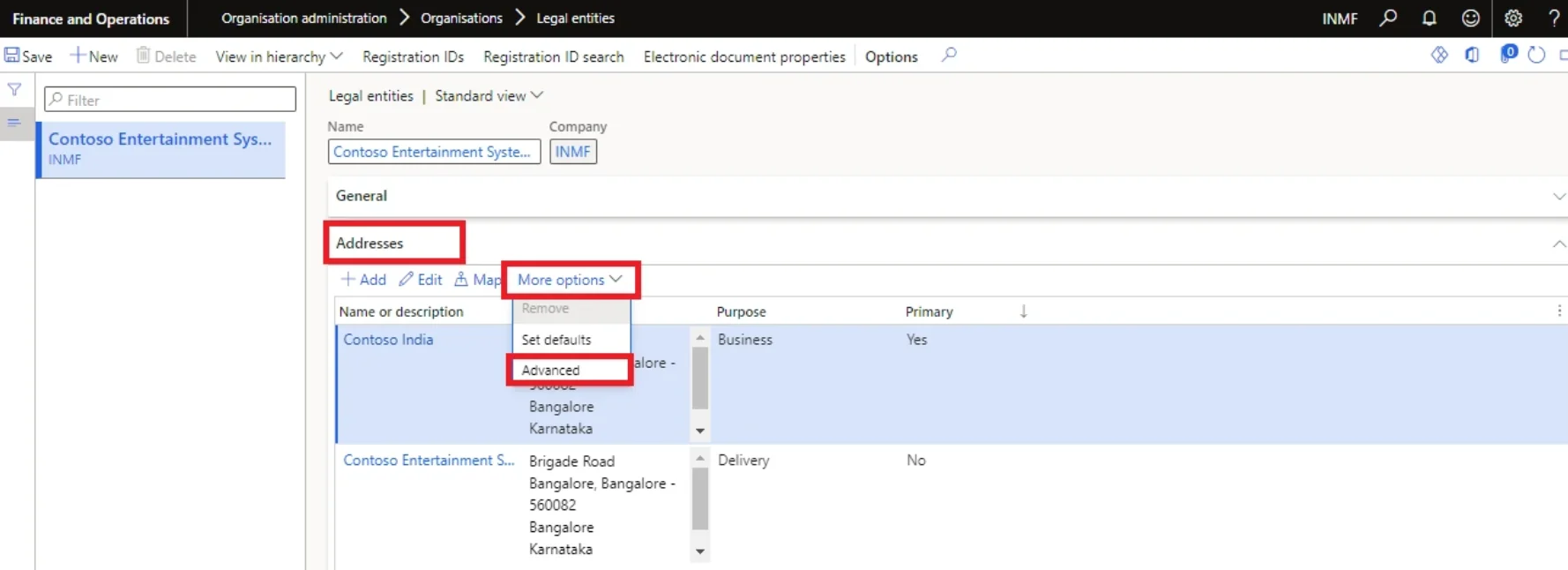Click the Purpose column header

741,311
